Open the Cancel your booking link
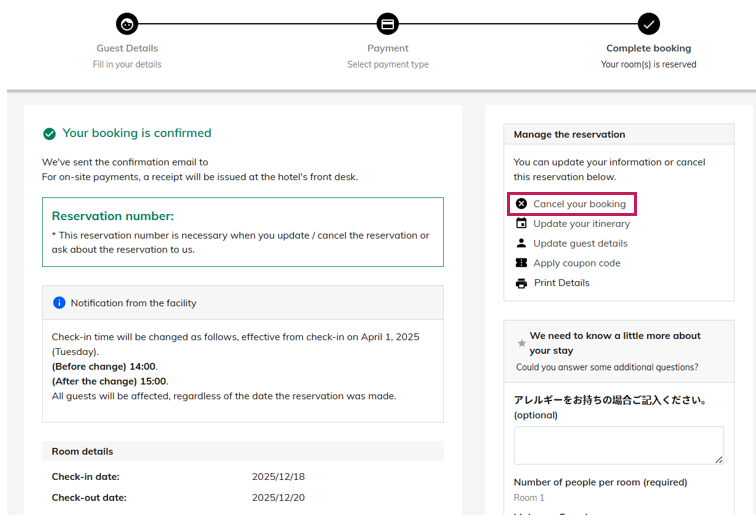Screen dimensions: 756x532 [x=579, y=204]
